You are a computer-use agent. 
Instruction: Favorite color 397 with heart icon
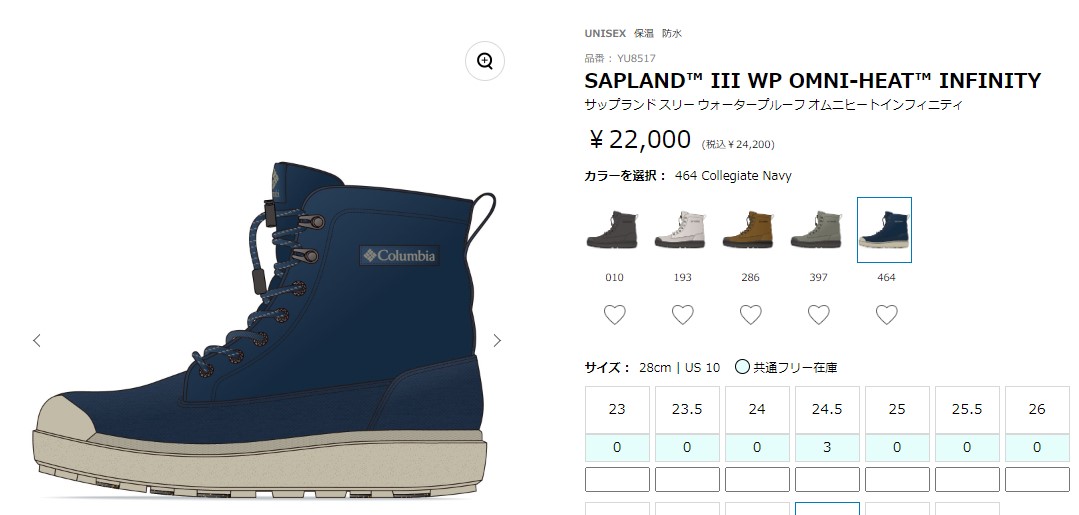pos(818,315)
